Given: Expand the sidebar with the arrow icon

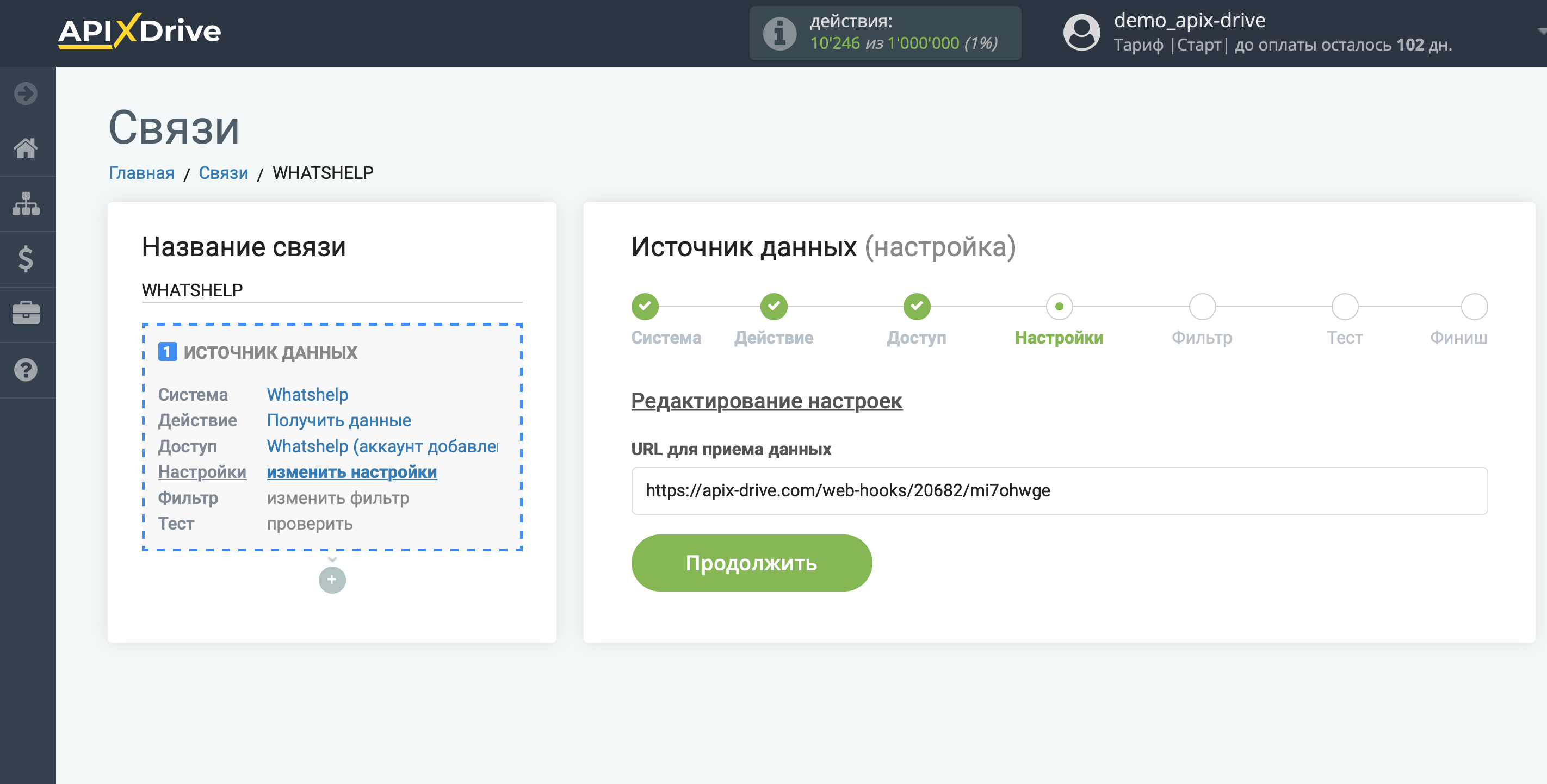Looking at the screenshot, I should (x=26, y=93).
